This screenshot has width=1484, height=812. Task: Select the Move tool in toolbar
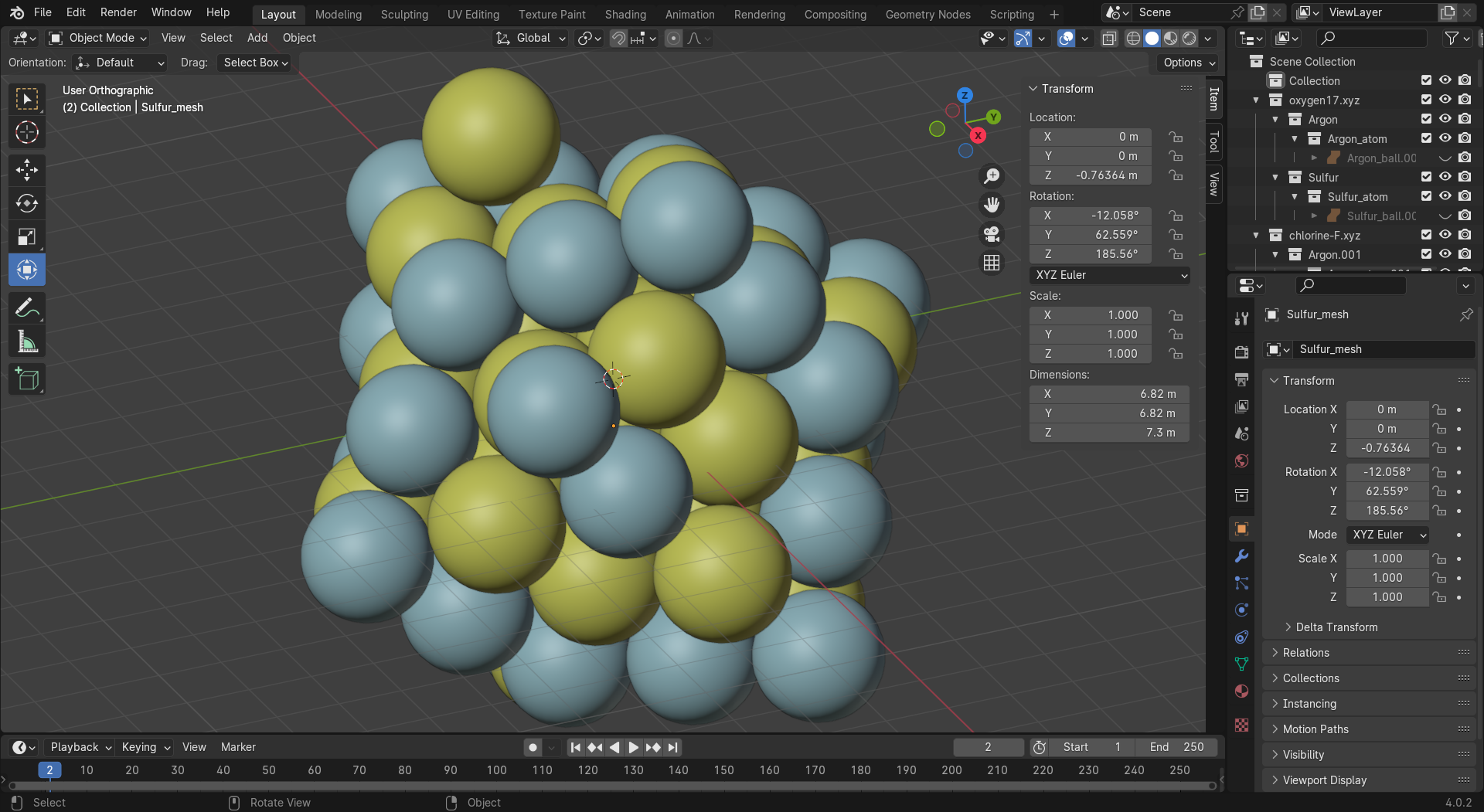pyautogui.click(x=27, y=170)
